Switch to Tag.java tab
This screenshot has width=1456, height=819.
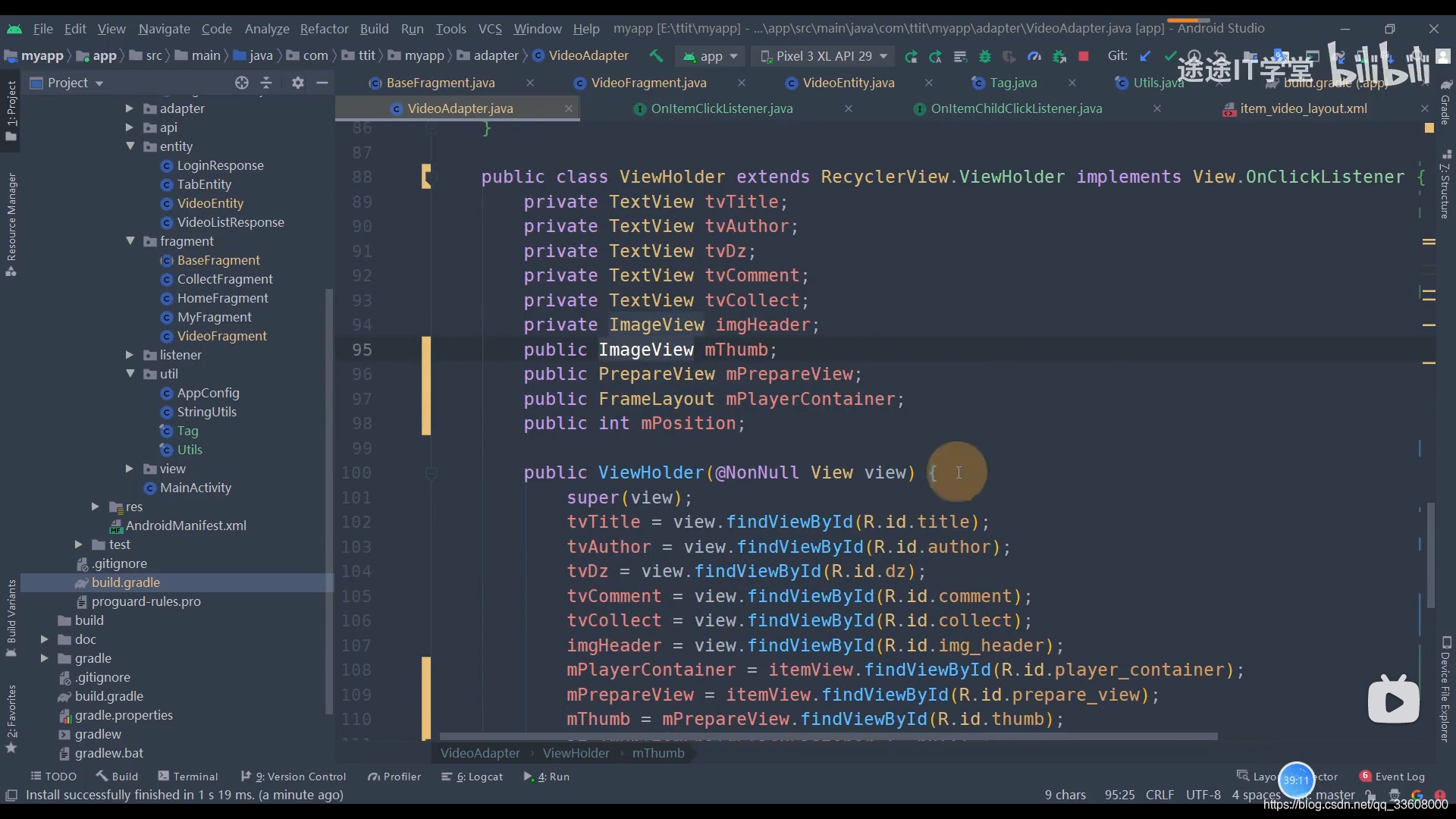click(x=1013, y=83)
